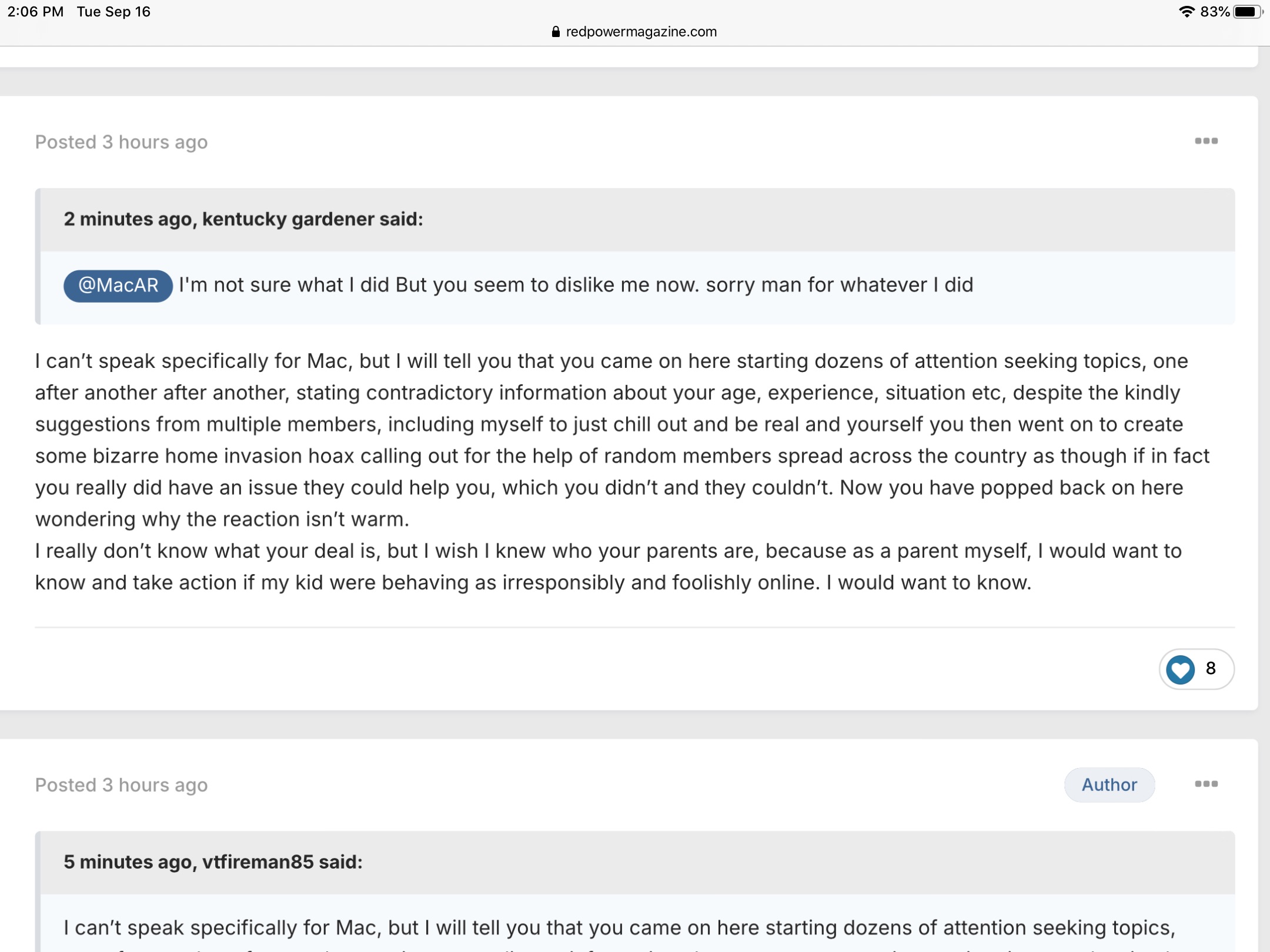1270x952 pixels.
Task: Click the quoted apology text to MacAR
Action: click(576, 285)
